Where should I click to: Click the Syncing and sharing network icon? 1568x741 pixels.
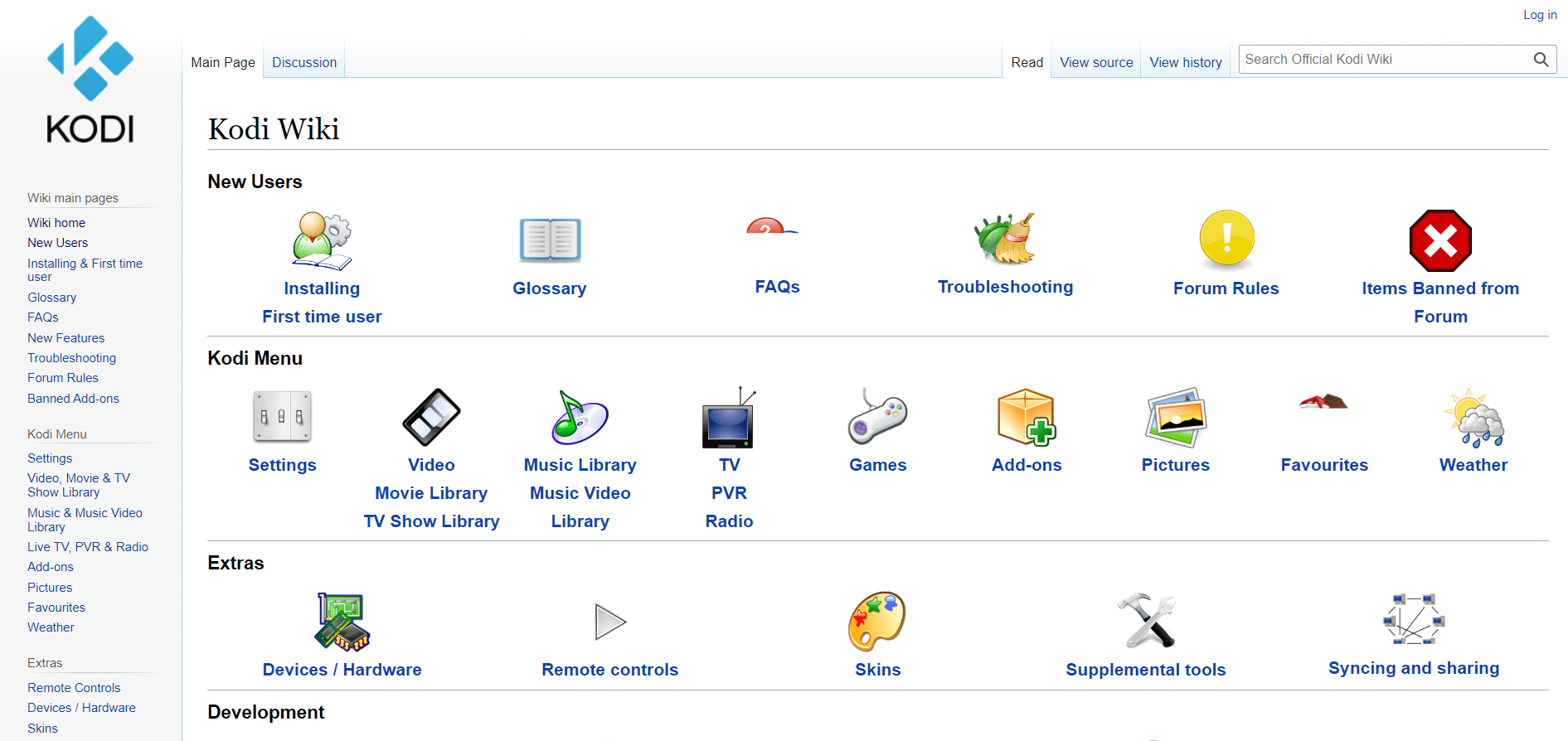[1414, 619]
